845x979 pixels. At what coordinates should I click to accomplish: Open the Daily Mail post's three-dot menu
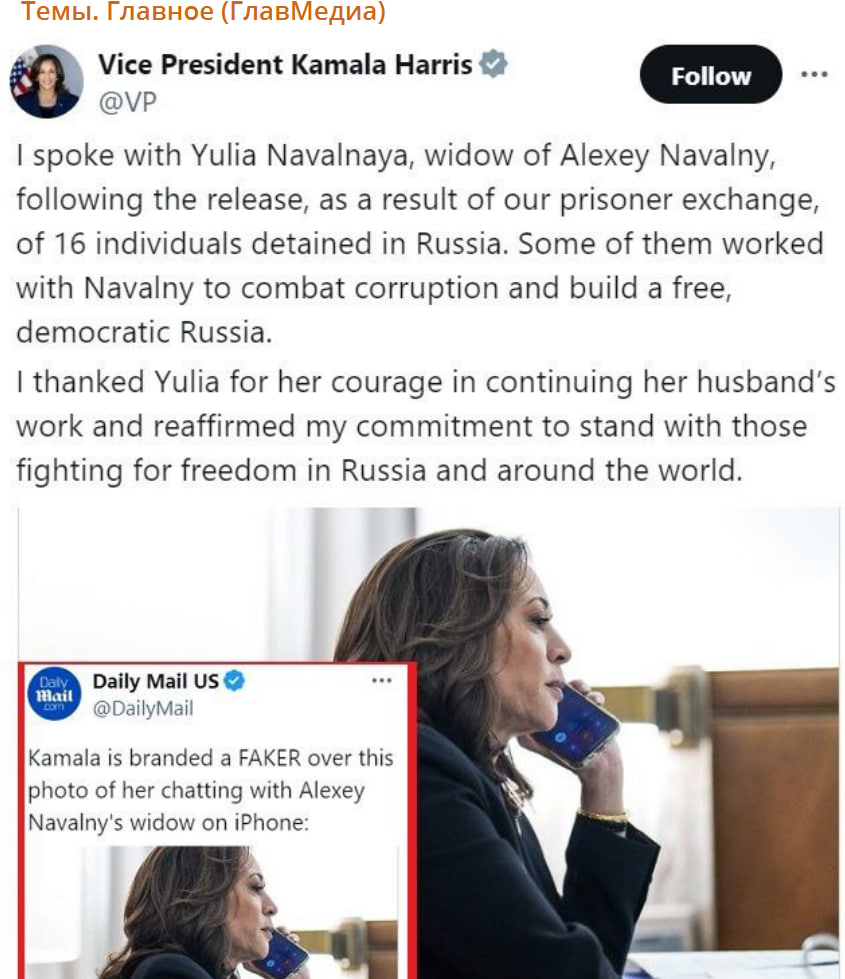(382, 681)
